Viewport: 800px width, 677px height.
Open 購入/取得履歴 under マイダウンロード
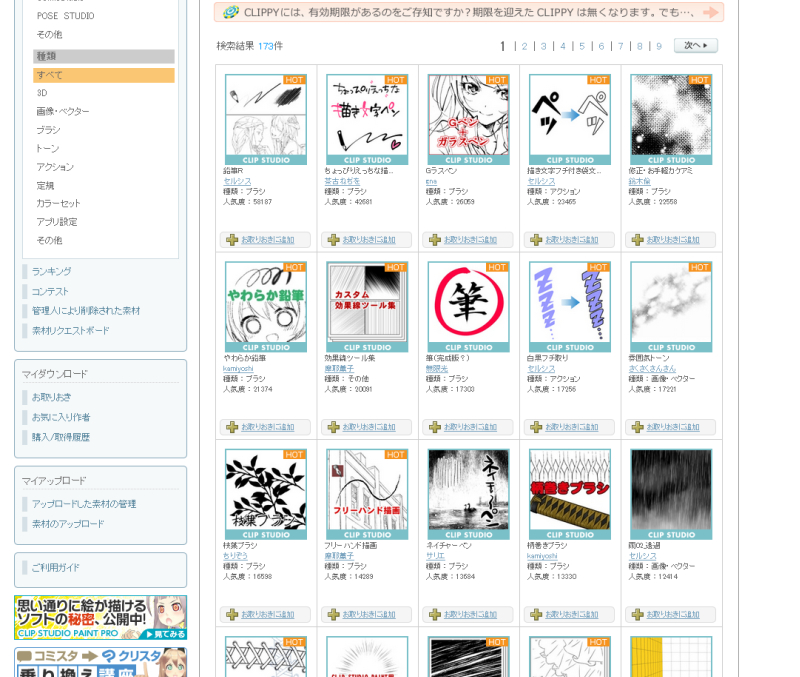[60, 437]
